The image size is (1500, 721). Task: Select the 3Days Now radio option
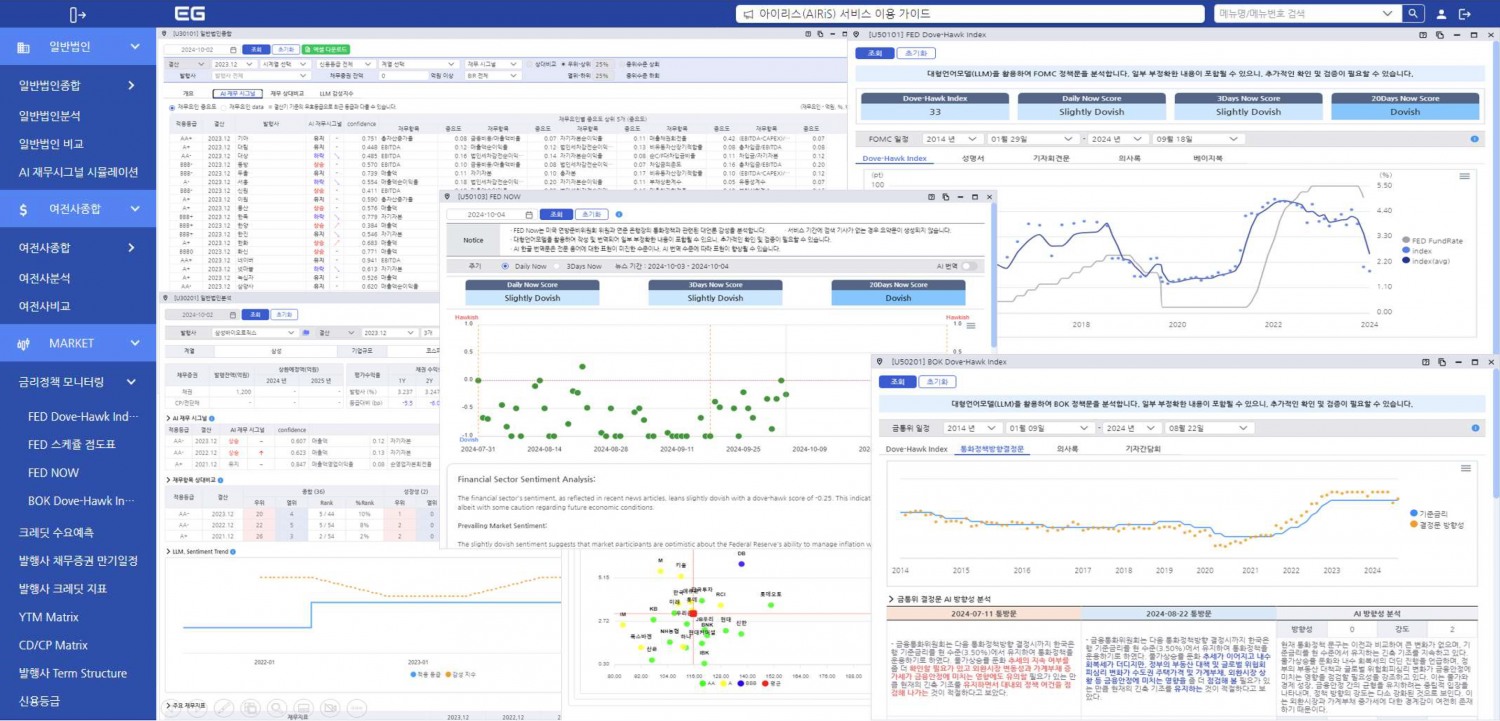[x=557, y=267]
